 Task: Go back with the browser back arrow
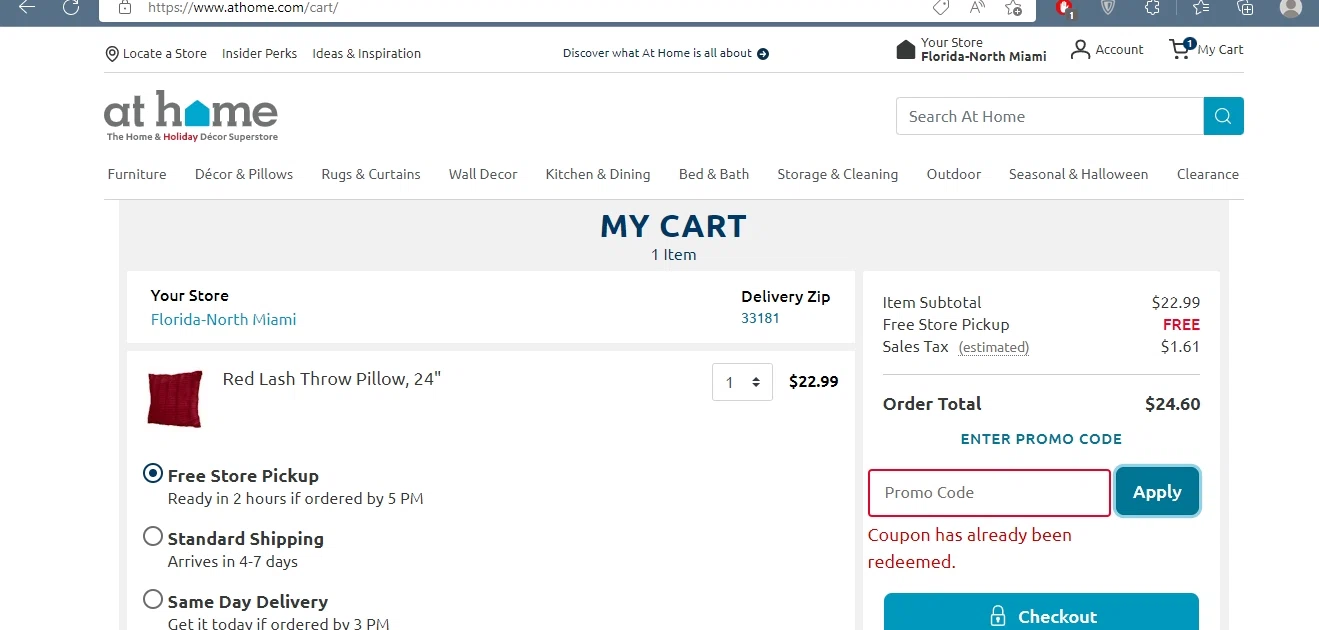27,7
